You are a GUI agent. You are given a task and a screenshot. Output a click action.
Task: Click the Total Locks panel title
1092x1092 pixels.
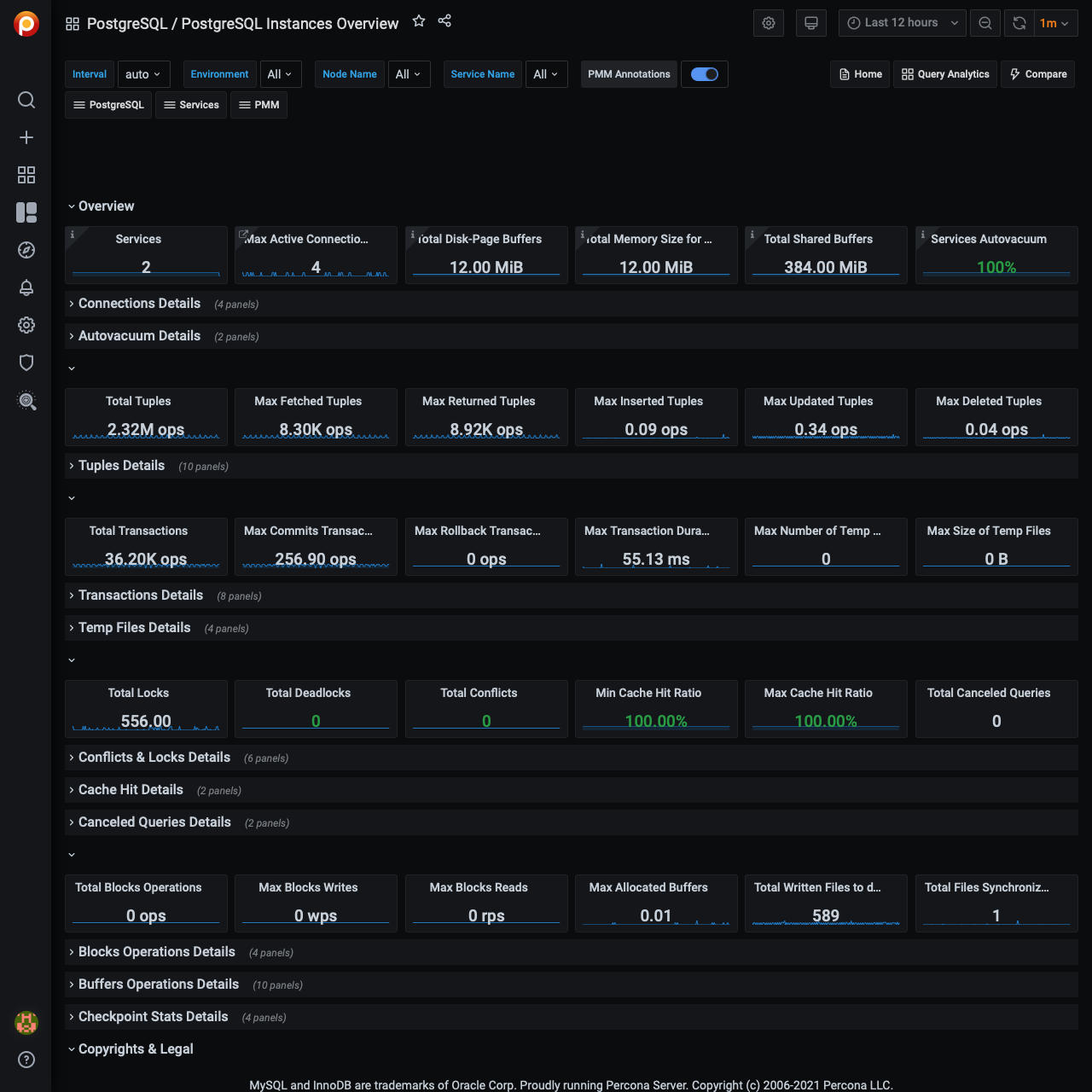tap(138, 693)
